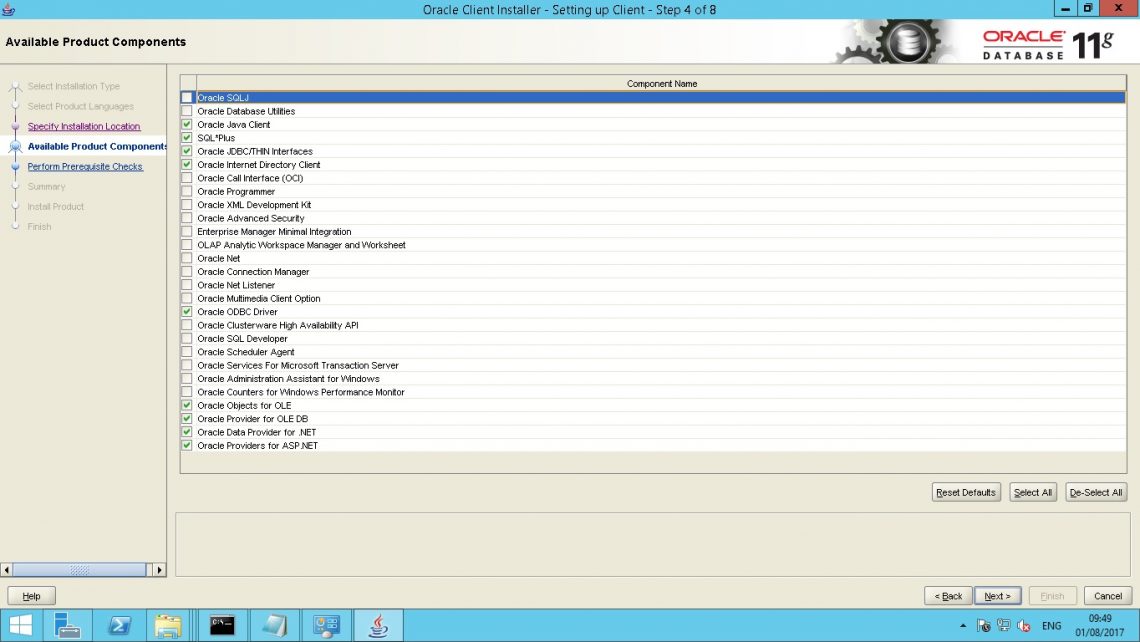Proceed with the Next button
Screen dimensions: 1140x642
point(998,595)
